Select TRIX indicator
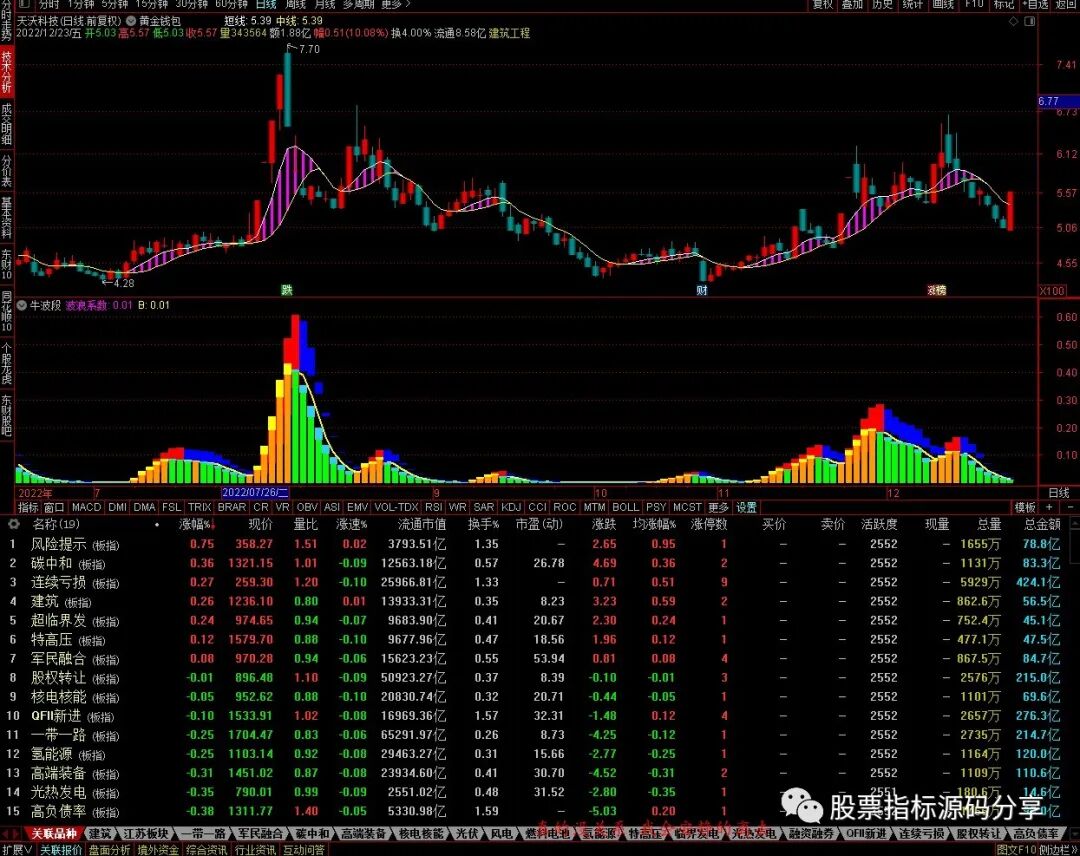1080x856 pixels. click(x=200, y=507)
